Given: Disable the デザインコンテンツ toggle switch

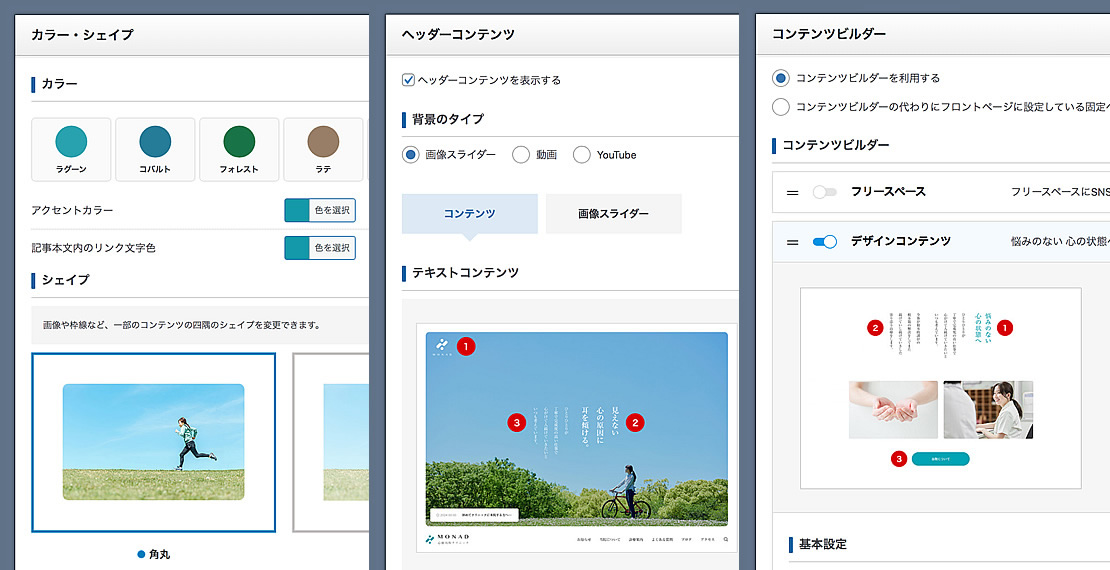Looking at the screenshot, I should (824, 242).
